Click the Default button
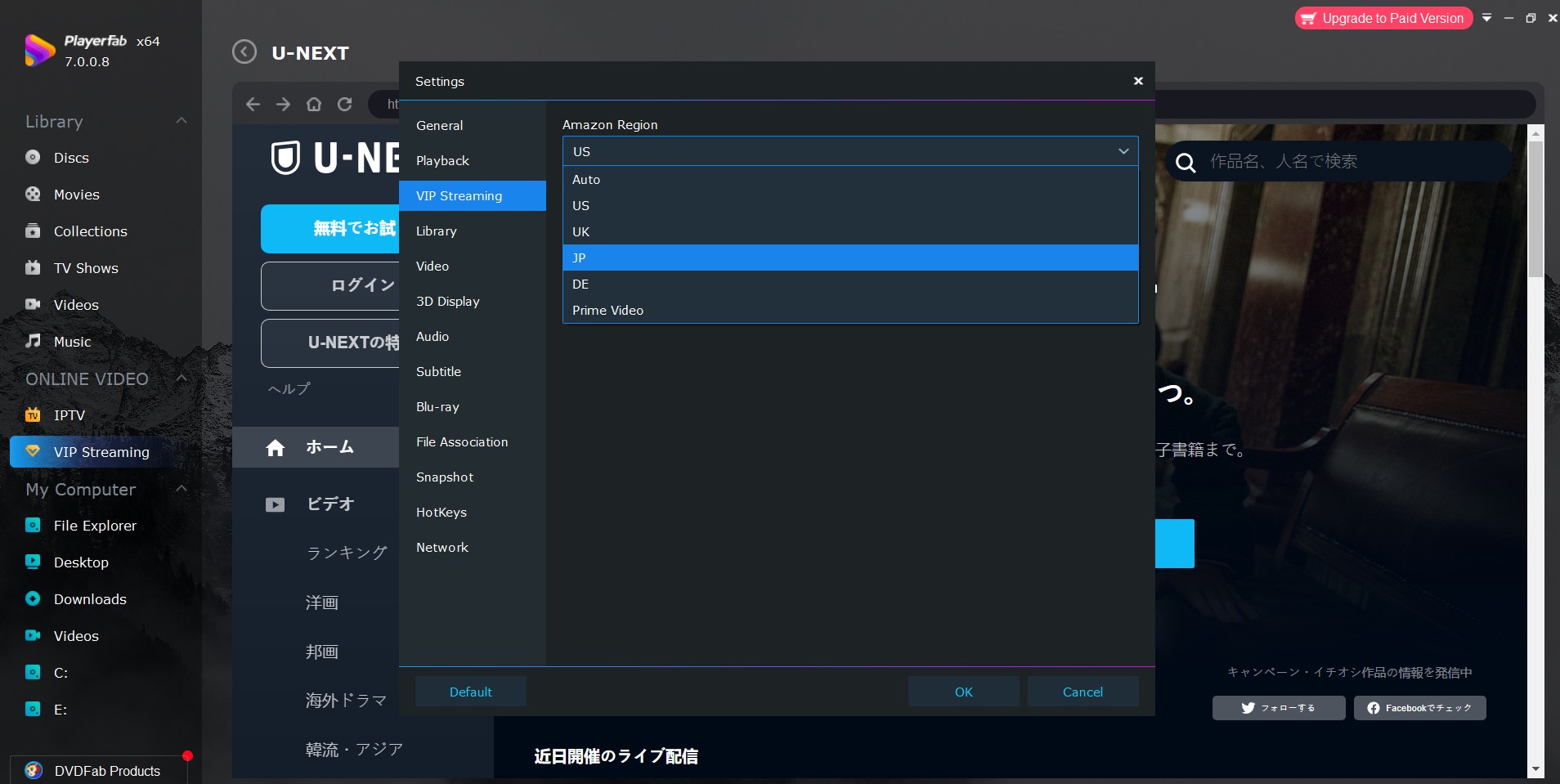 point(471,692)
